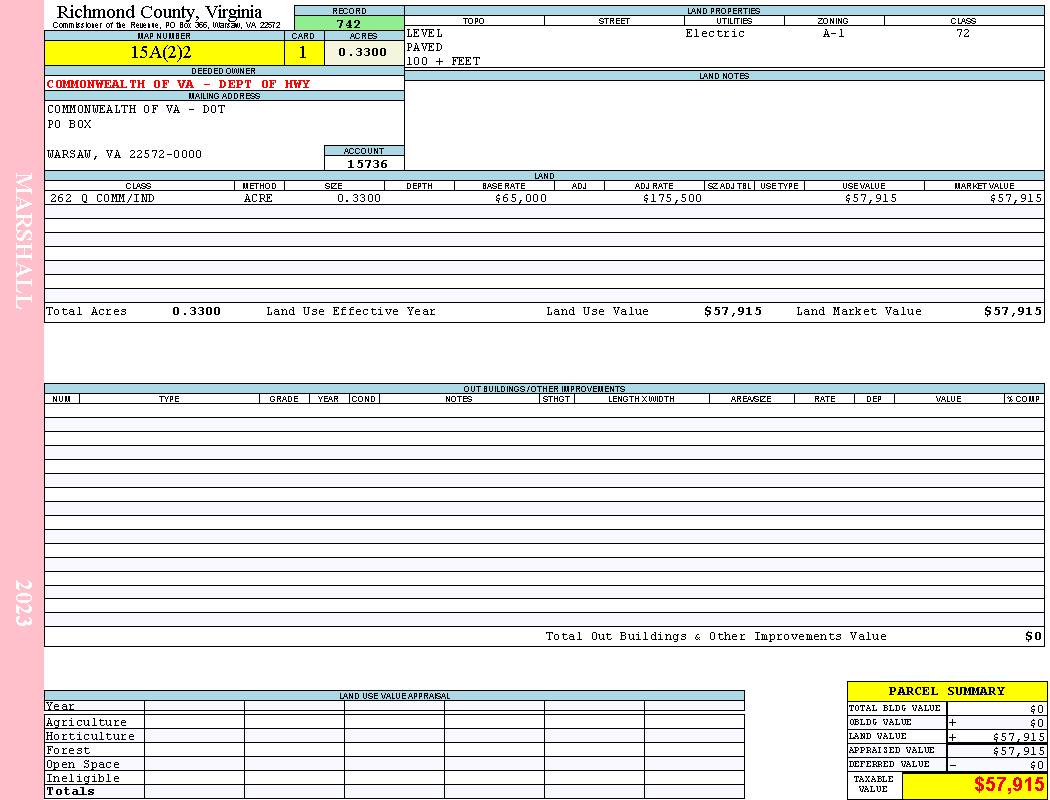
Task: Click the Land Use Value total $57,915
Action: pos(733,311)
